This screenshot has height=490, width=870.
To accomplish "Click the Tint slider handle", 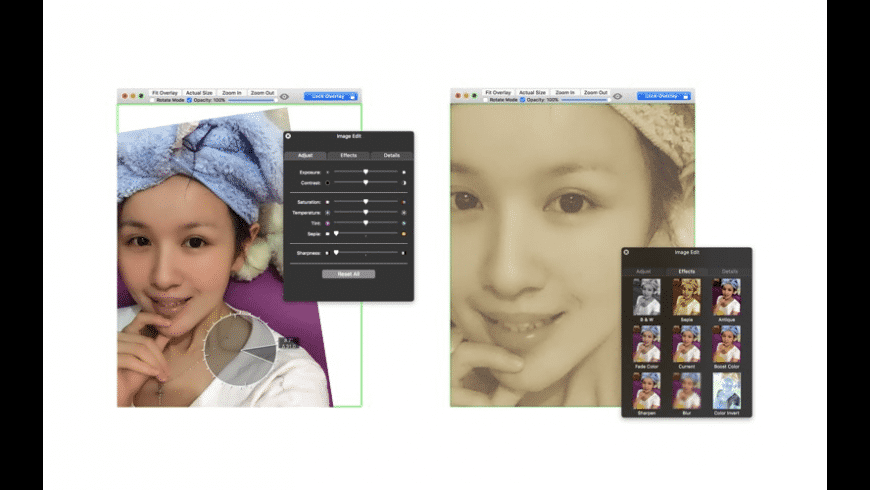I will coord(366,223).
